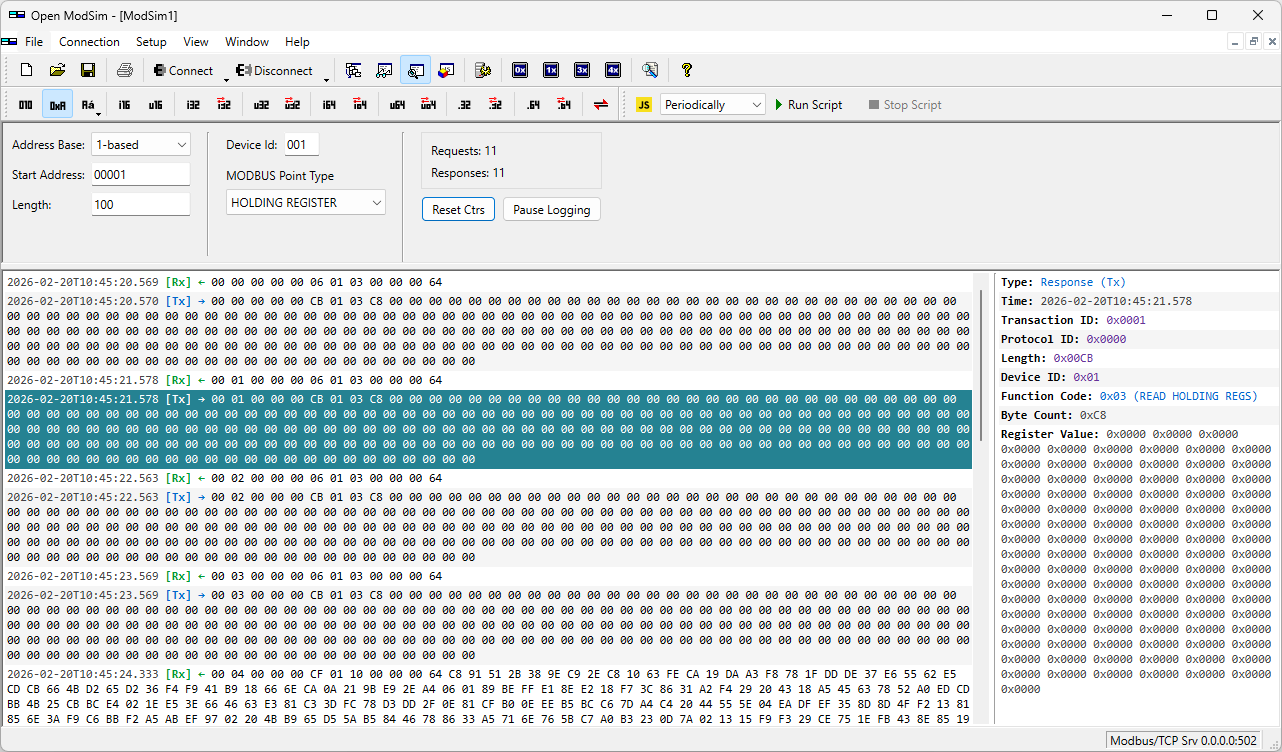Screen dimensions: 1282x752
Task: Click the Help question mark icon
Action: pos(687,70)
